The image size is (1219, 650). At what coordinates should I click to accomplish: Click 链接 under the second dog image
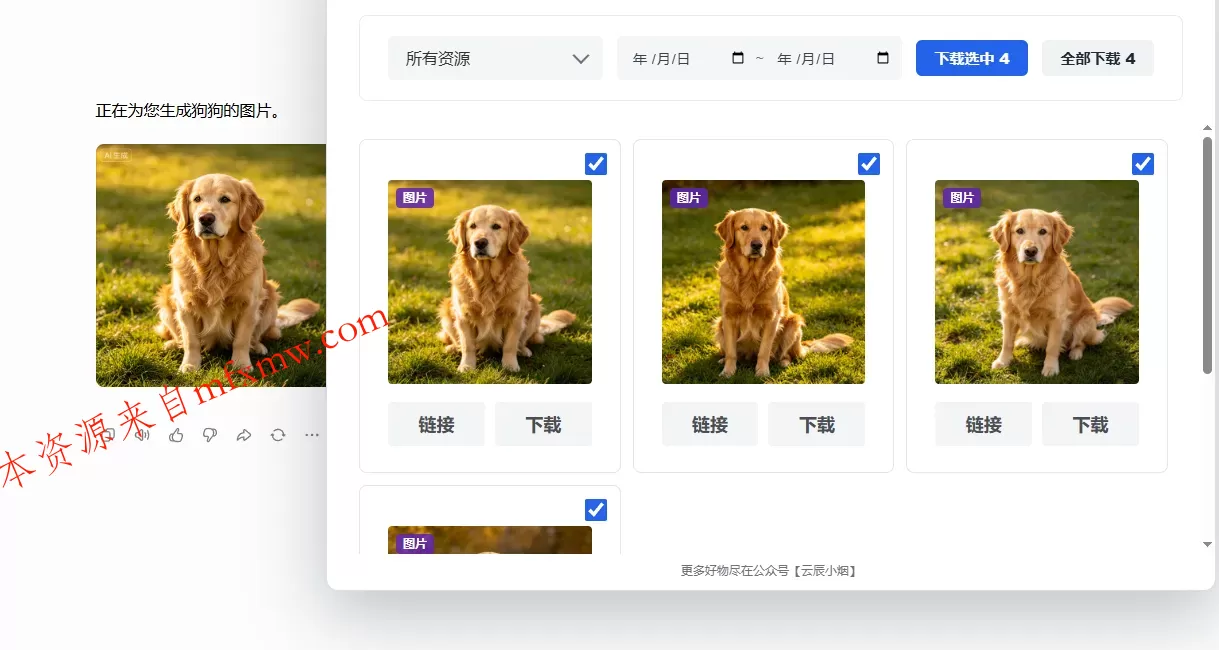coord(710,424)
